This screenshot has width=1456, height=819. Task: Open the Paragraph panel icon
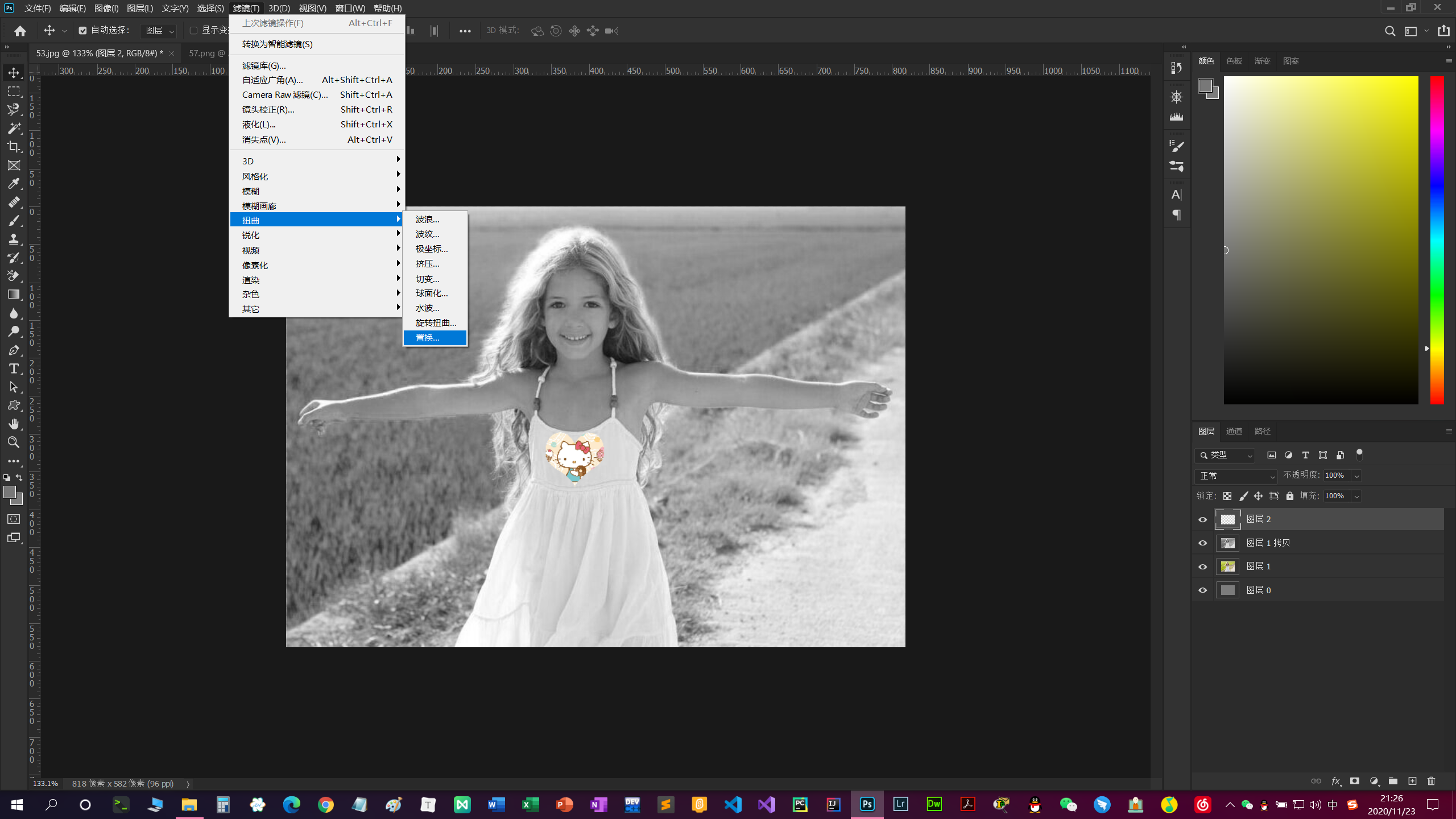pos(1176,215)
